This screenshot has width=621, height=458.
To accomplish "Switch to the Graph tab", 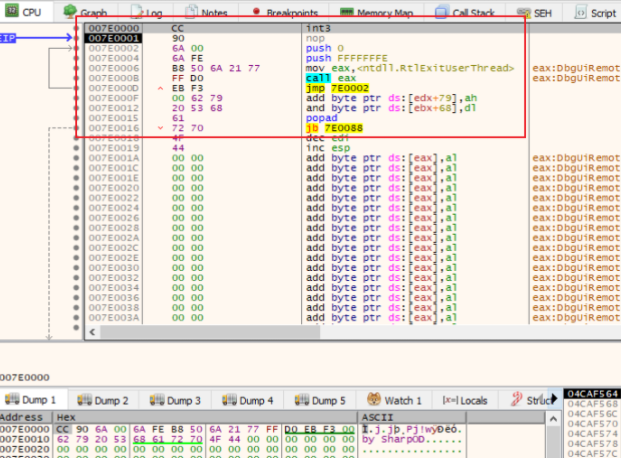I will pos(86,12).
